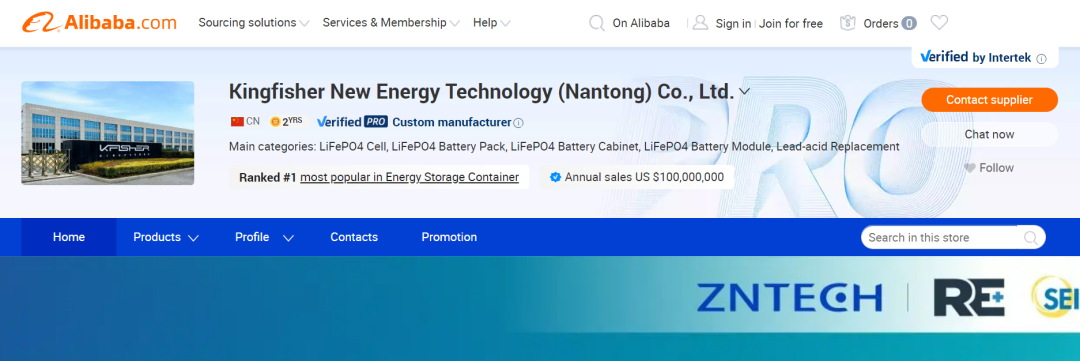Open the Products dropdown in store navigation

point(166,237)
